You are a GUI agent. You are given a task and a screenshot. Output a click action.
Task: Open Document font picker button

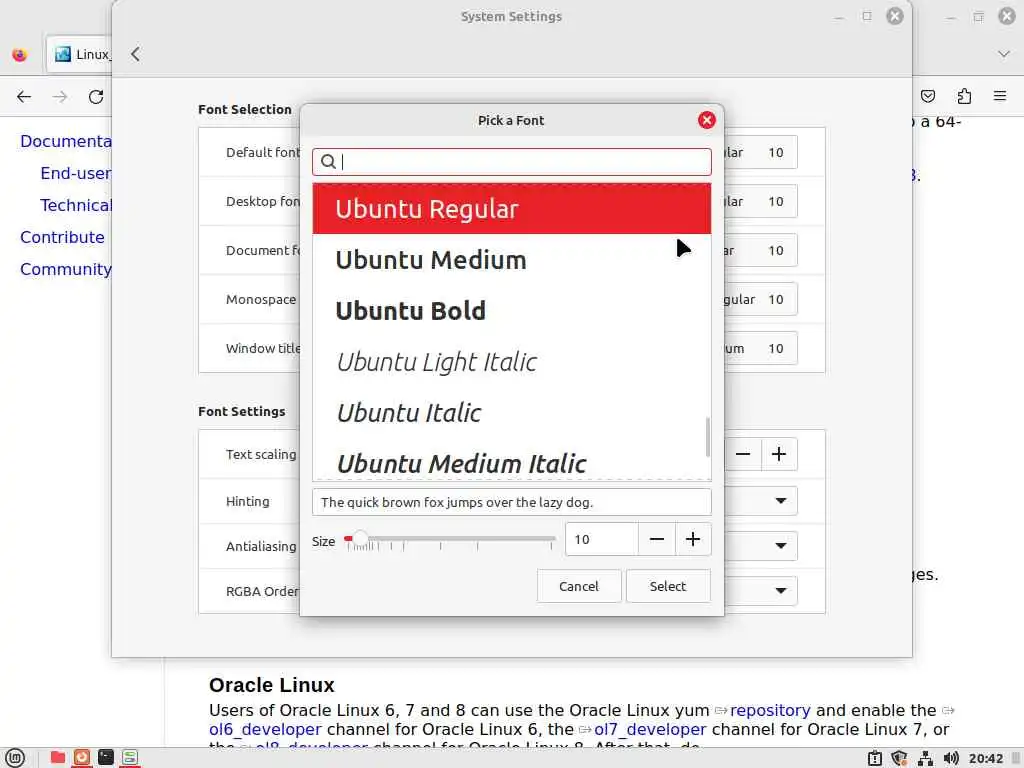pyautogui.click(x=760, y=250)
